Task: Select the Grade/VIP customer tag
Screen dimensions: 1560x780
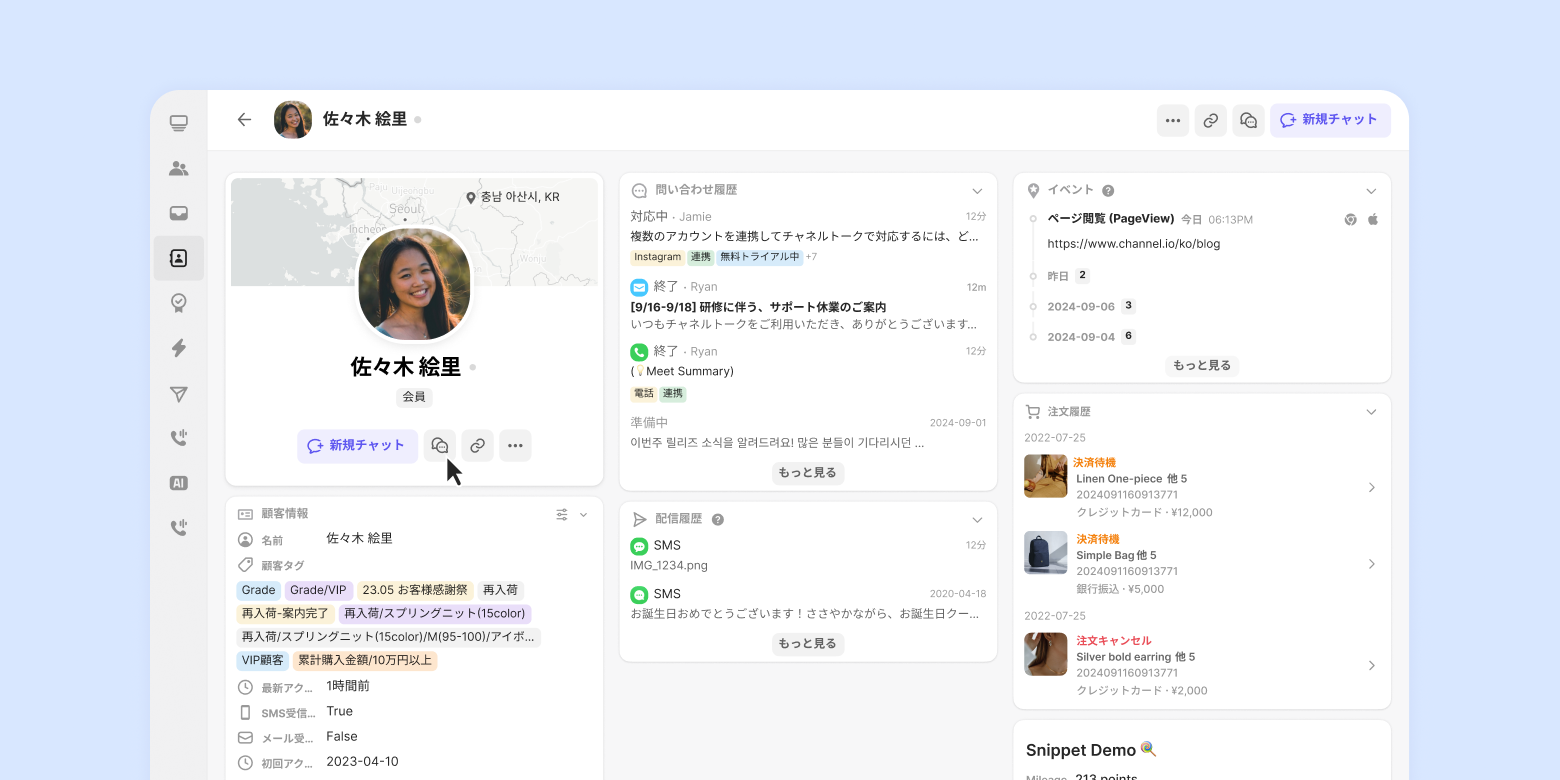Action: point(318,590)
